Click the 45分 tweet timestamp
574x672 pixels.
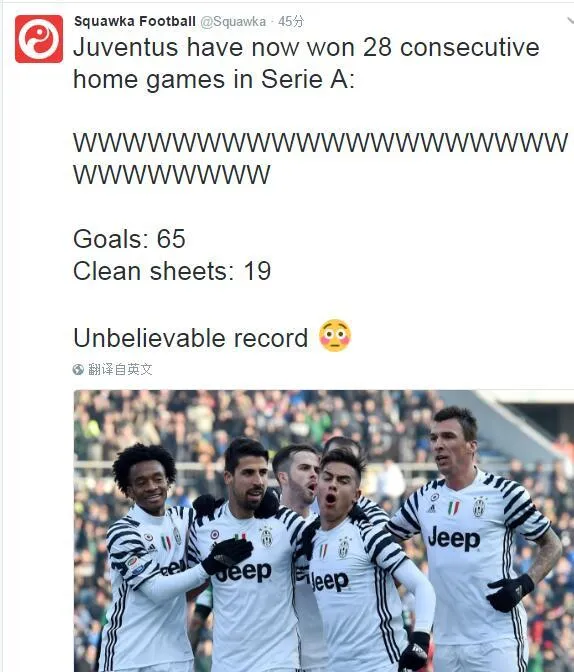(291, 21)
